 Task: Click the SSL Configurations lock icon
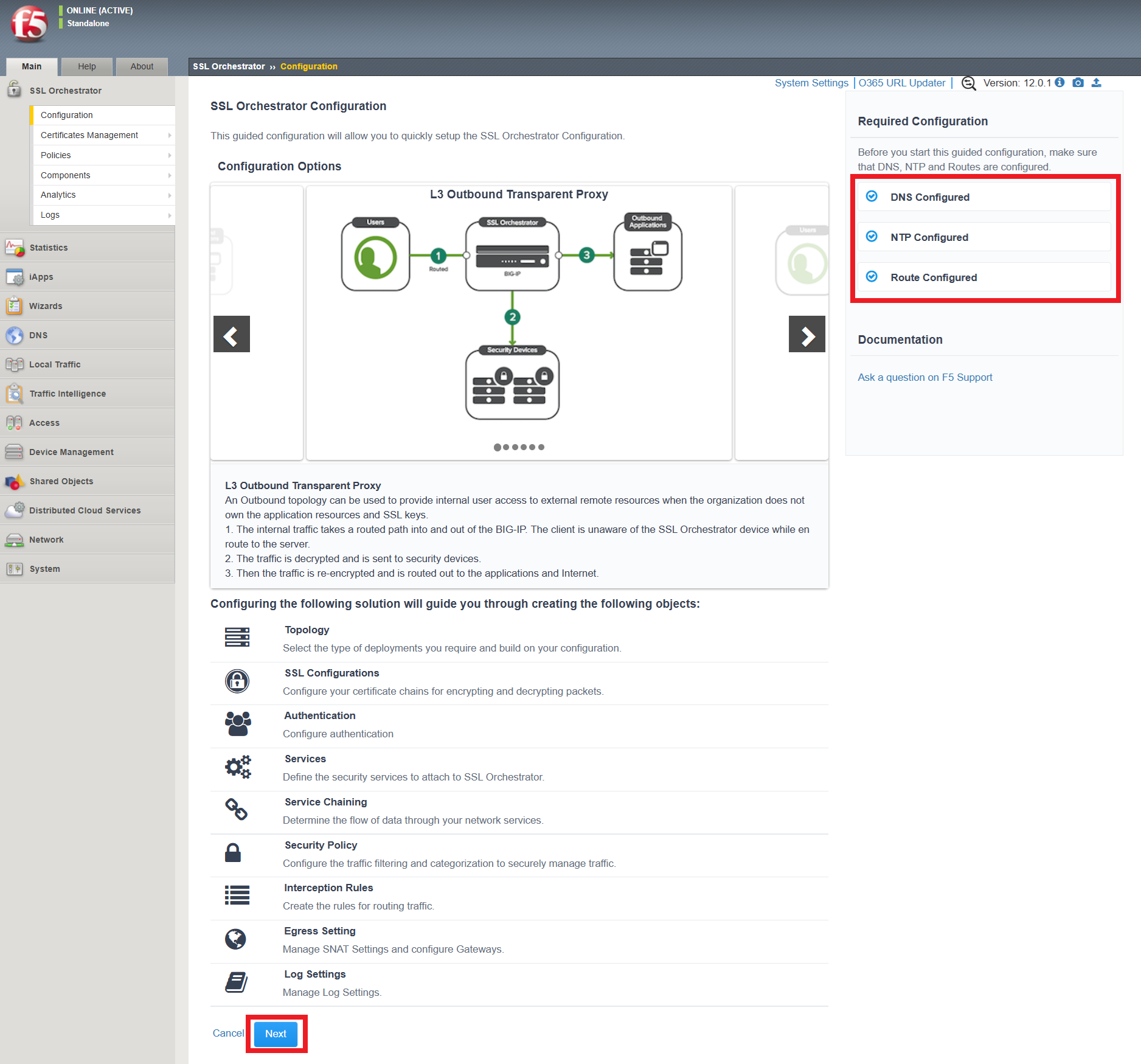pyautogui.click(x=237, y=681)
